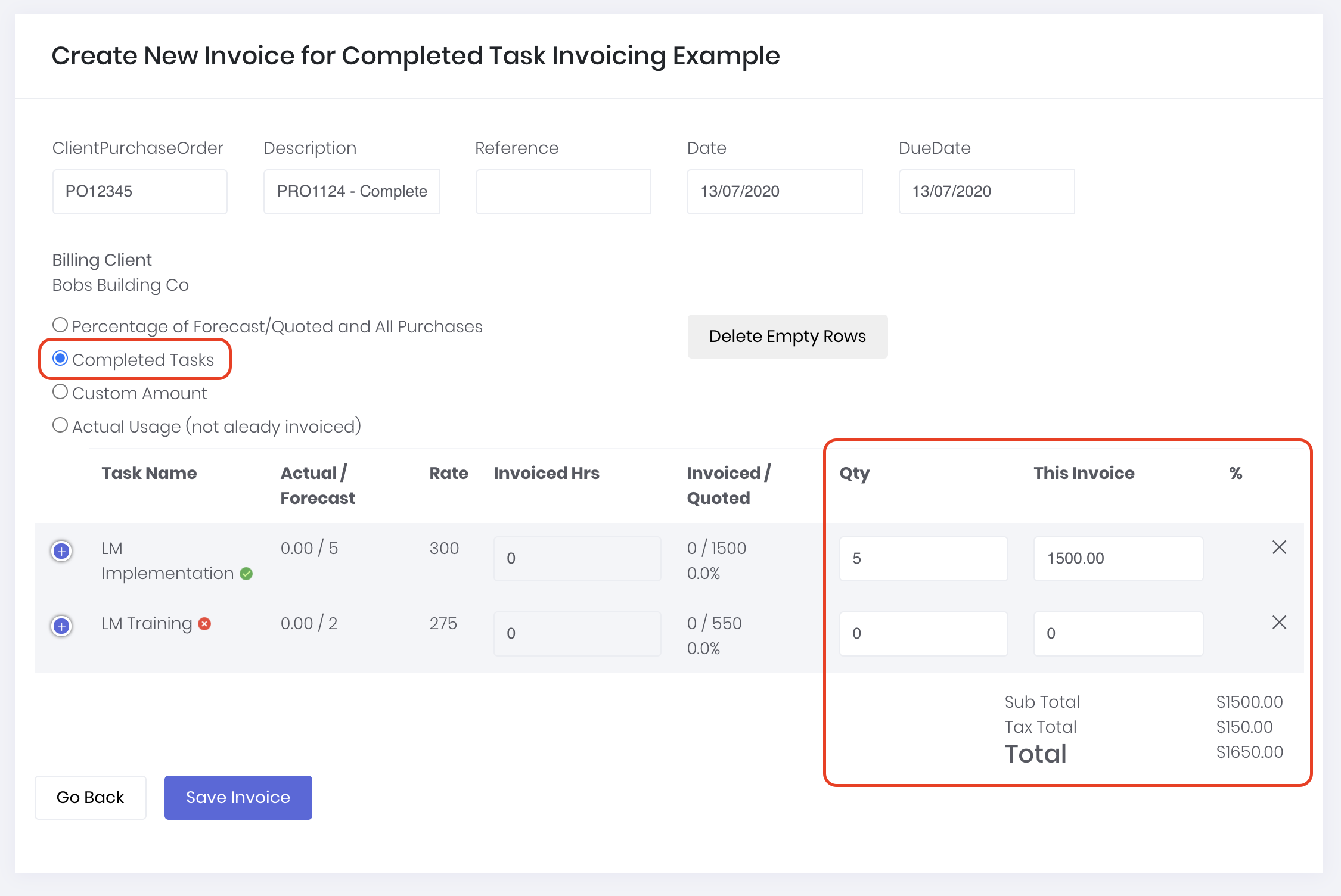Remove LM Training row with X icon
Viewport: 1341px width, 896px height.
pos(1279,623)
